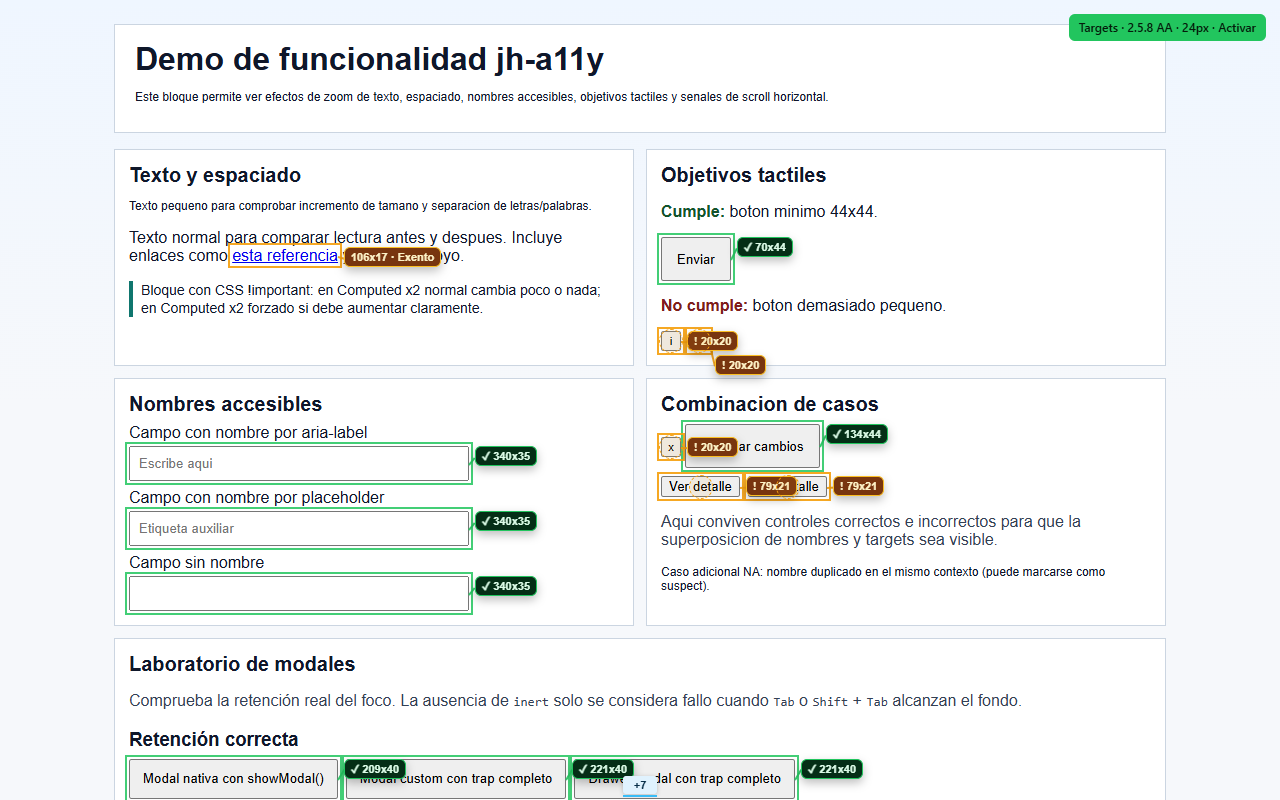Click the 'Aqui conviven controles correctos' paragraph
This screenshot has width=1280, height=800.
coord(871,531)
